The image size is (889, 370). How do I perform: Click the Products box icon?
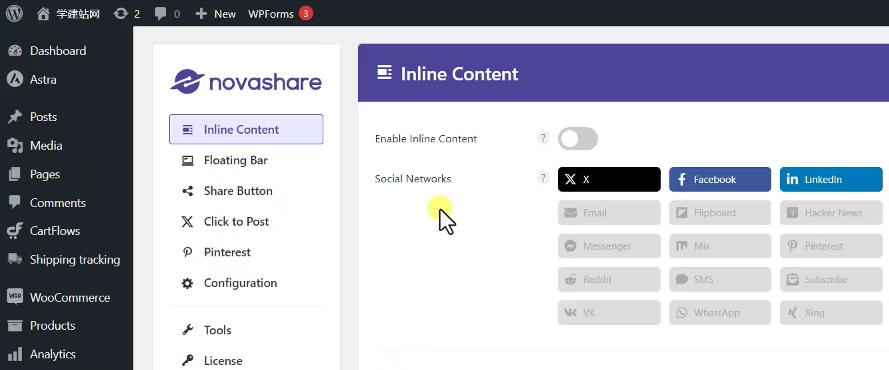15,326
